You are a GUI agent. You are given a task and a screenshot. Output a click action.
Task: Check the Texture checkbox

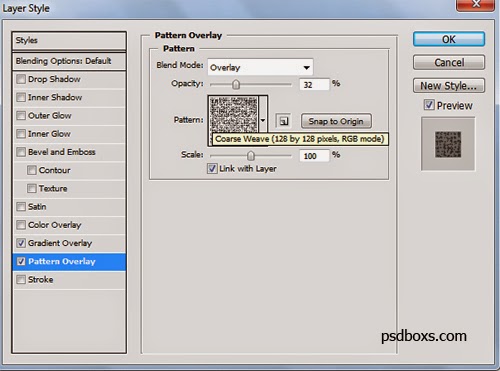point(32,189)
